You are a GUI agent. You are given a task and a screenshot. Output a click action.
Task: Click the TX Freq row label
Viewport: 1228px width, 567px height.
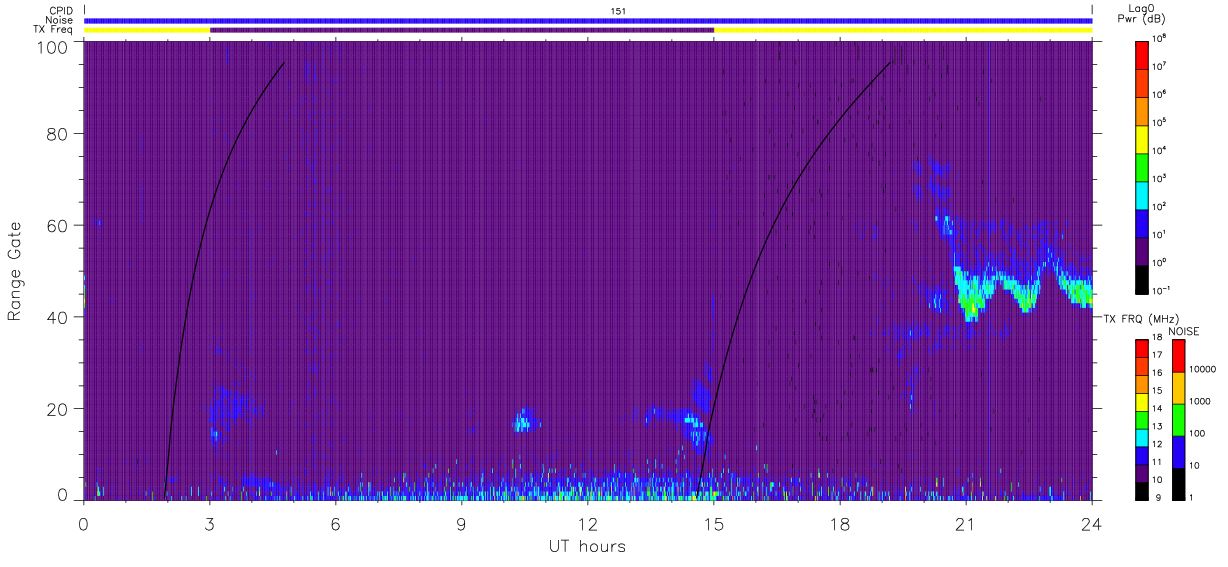(x=53, y=29)
